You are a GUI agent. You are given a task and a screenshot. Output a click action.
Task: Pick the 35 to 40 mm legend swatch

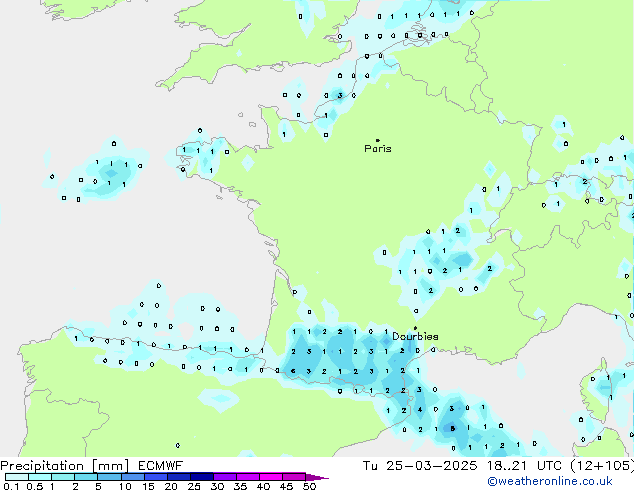click(248, 477)
